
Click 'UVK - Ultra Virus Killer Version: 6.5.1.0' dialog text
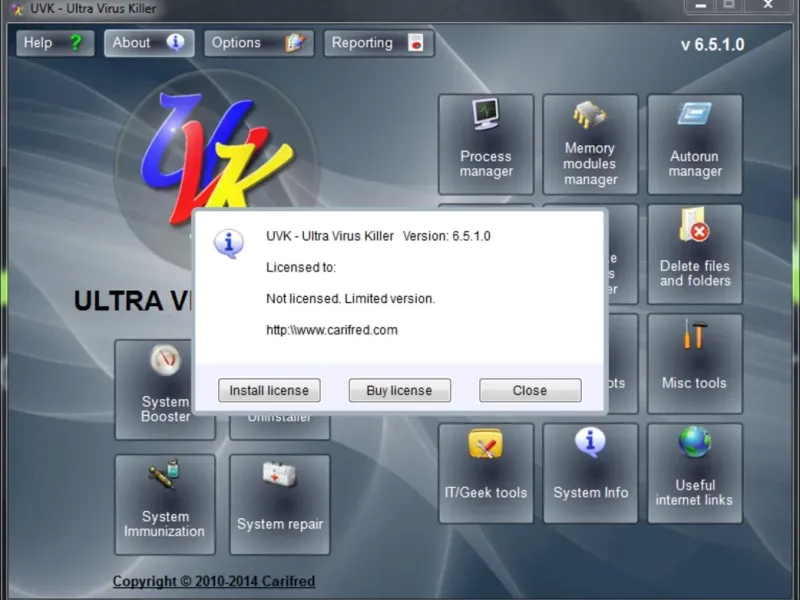[378, 236]
